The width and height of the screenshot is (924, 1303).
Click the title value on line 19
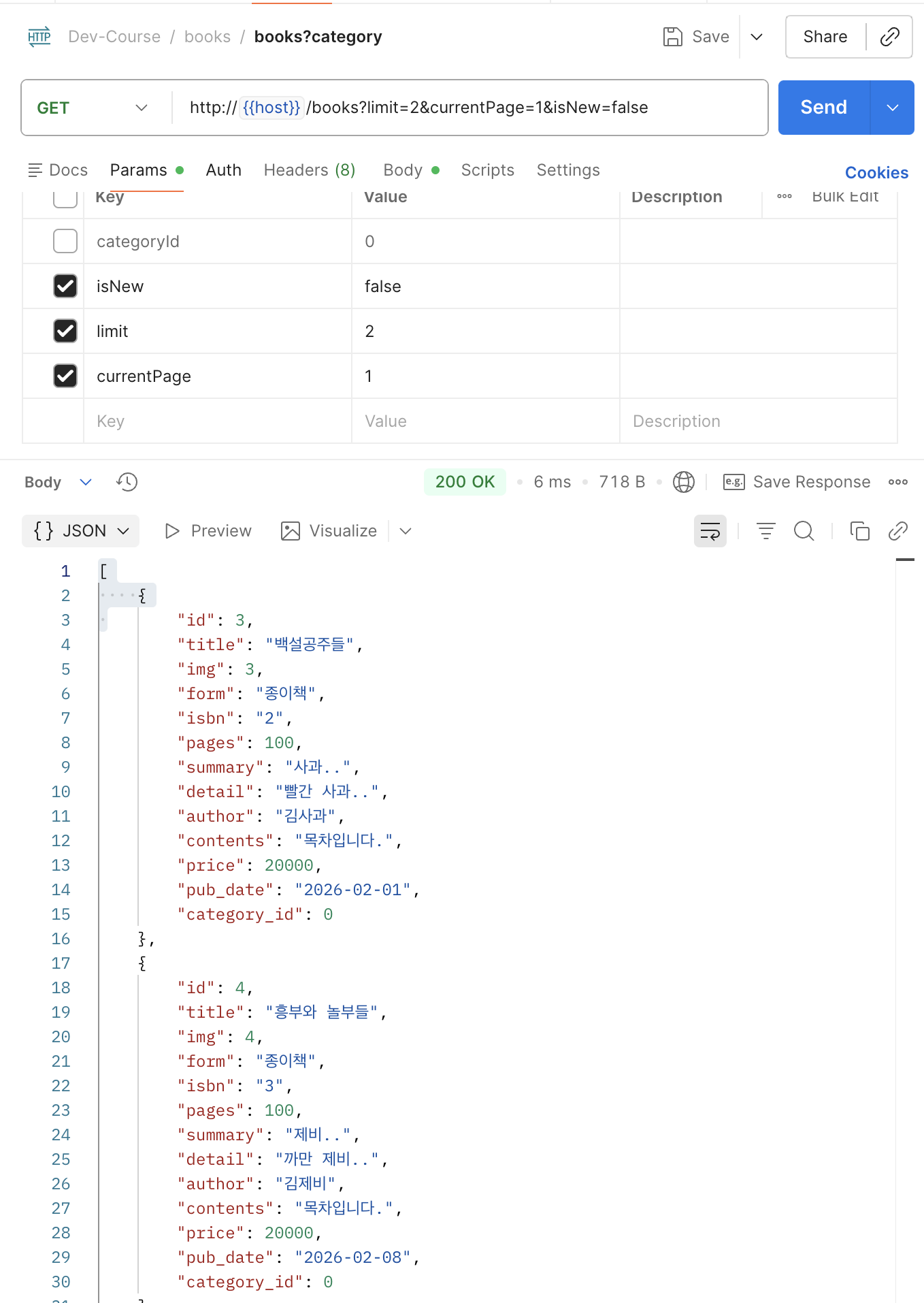321,1012
